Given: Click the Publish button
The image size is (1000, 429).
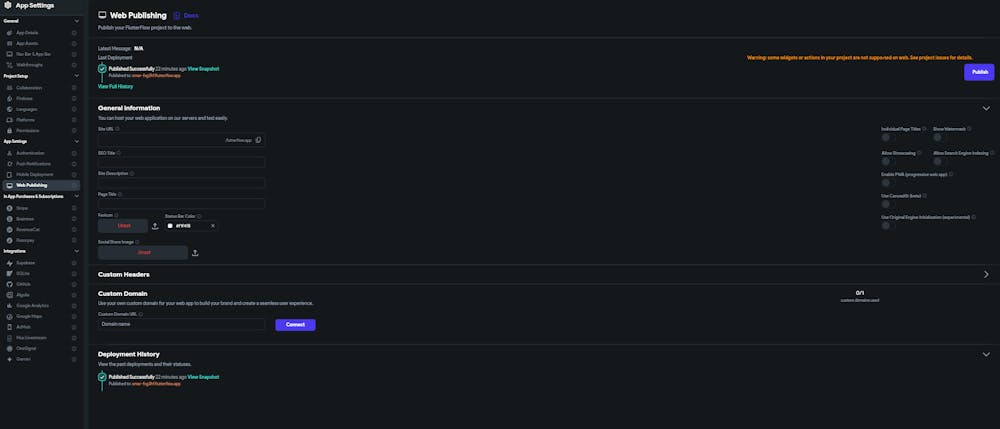Looking at the screenshot, I should click(x=979, y=72).
